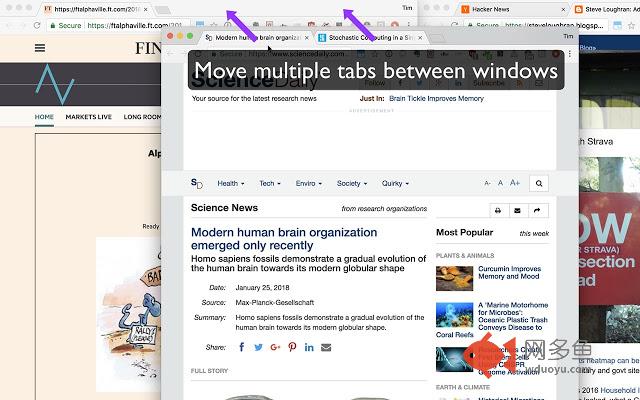Close the Modern human brain organization tab
Screen dimensions: 640x400
[x=307, y=38]
